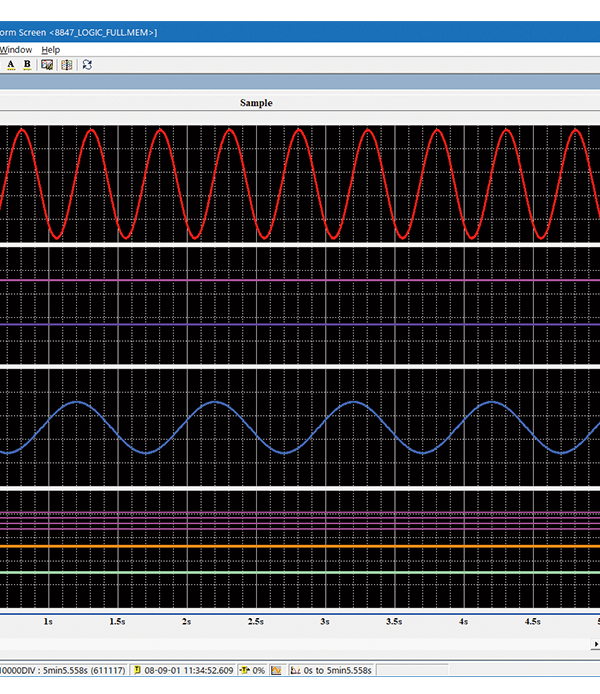Click the '0%' status bar value

pyautogui.click(x=258, y=670)
